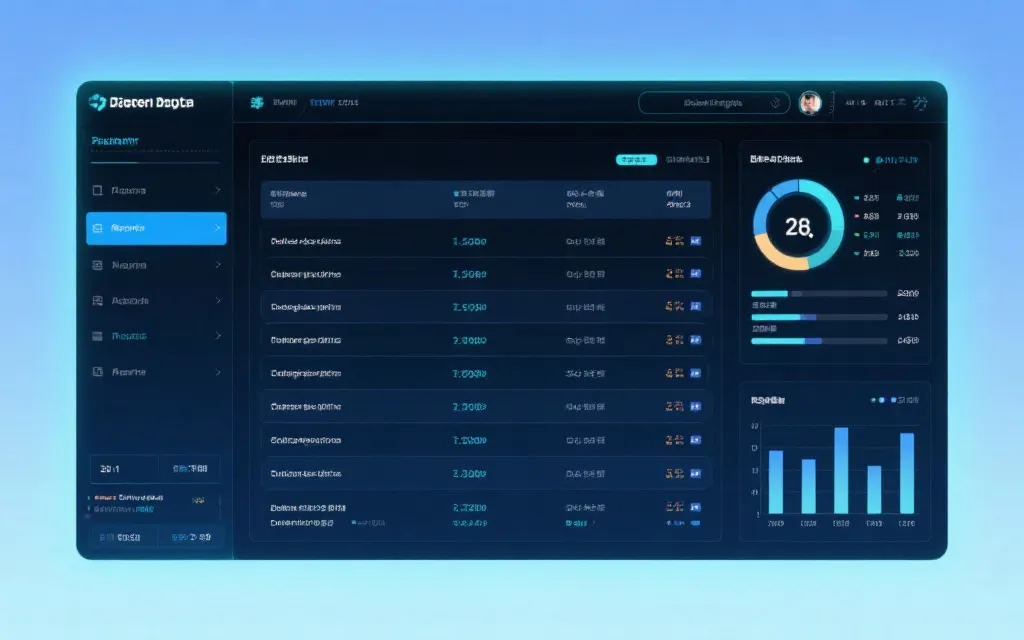Click the blue badge icon in the first table row
This screenshot has width=1024, height=640.
point(696,241)
